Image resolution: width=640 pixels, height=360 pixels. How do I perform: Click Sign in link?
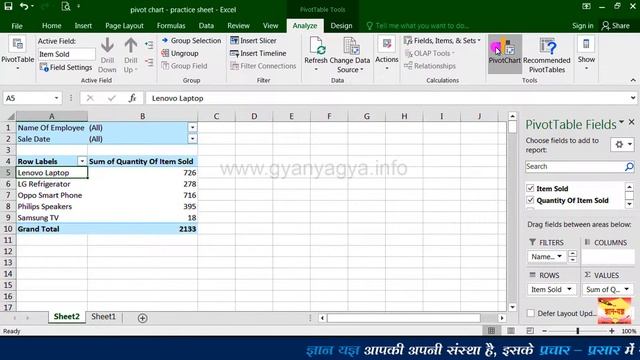click(x=582, y=26)
